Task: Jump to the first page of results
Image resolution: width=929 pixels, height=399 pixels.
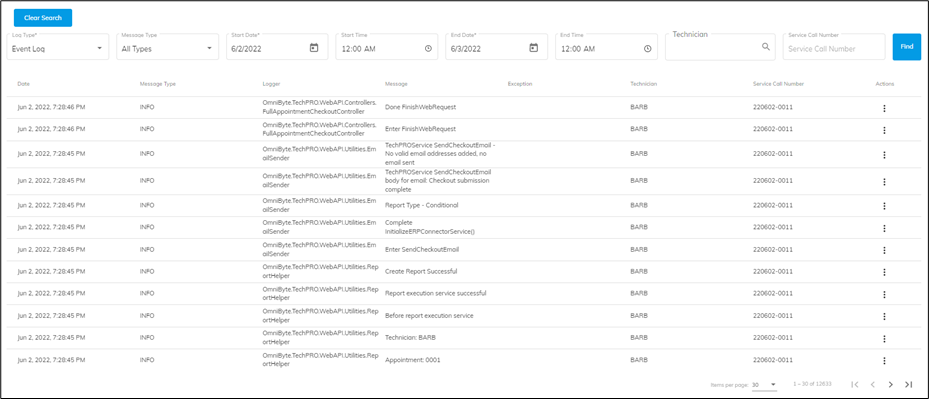Action: click(x=854, y=385)
